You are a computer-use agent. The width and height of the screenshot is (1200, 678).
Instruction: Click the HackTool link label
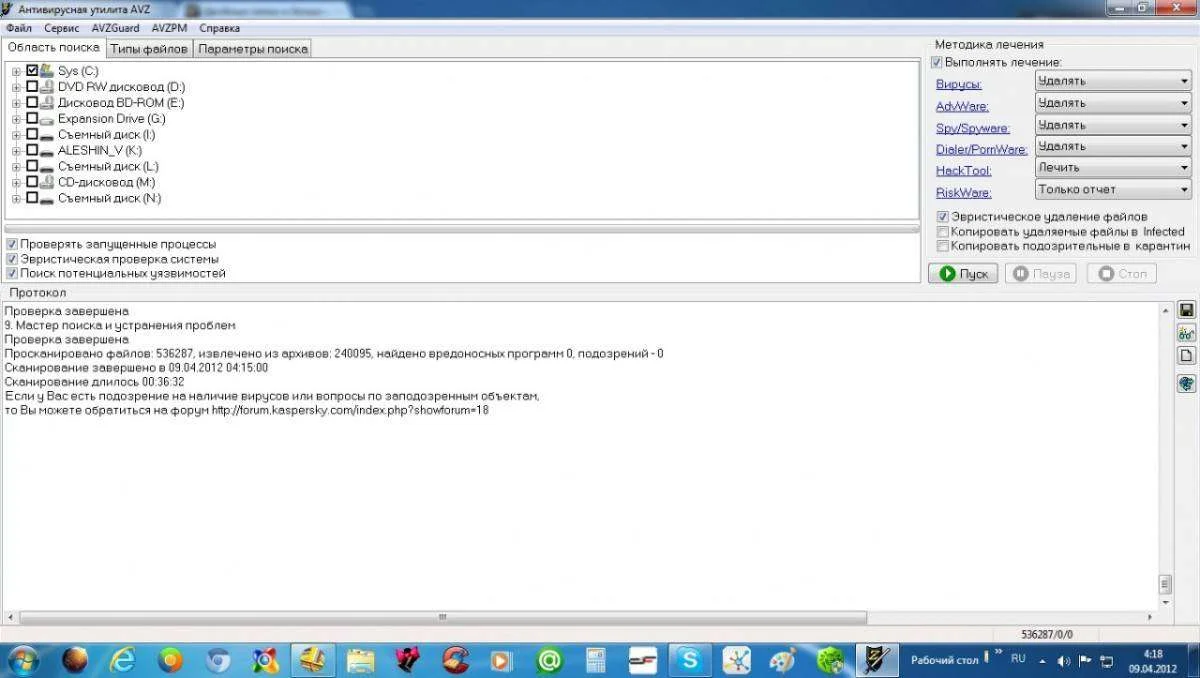[x=963, y=171]
